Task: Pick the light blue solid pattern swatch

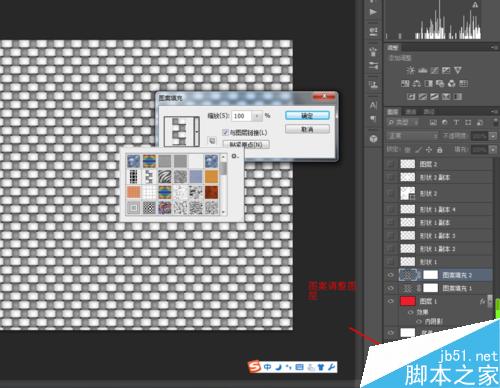Action: 196,177
